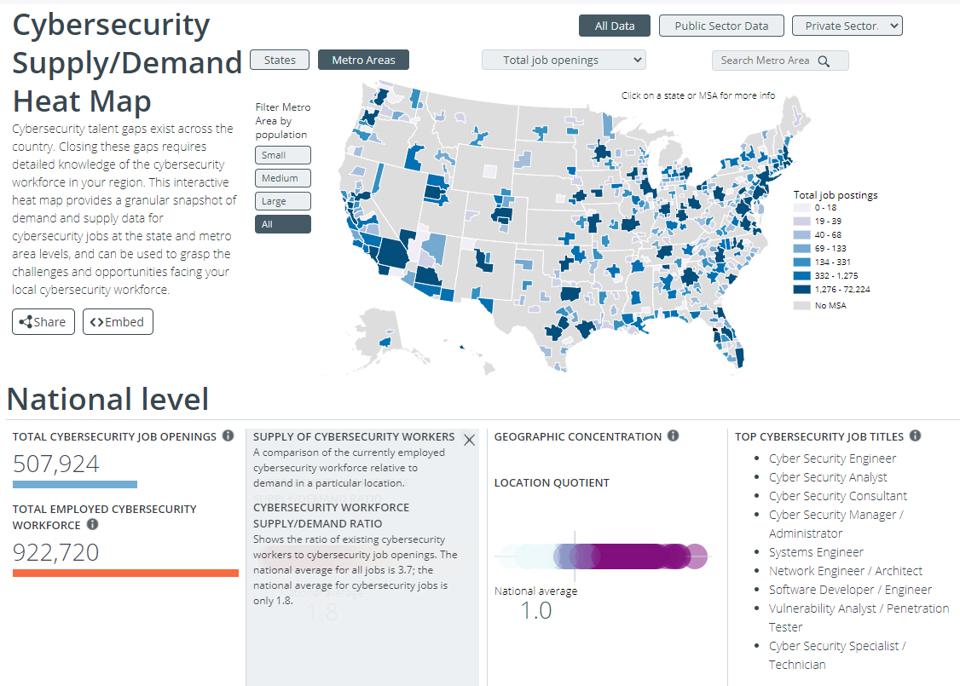Screen dimensions: 960x686
Task: Filter metro areas by Medium population
Action: pyautogui.click(x=282, y=178)
